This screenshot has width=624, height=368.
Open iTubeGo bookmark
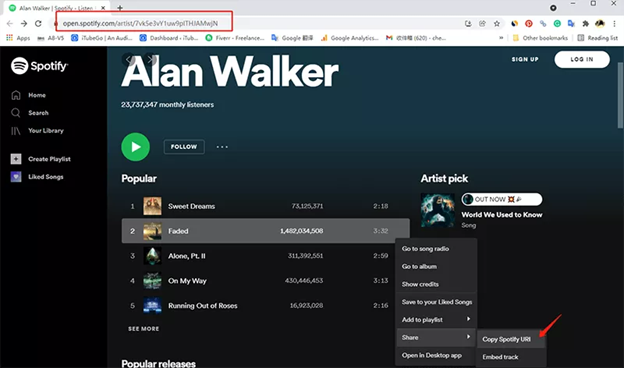click(102, 38)
